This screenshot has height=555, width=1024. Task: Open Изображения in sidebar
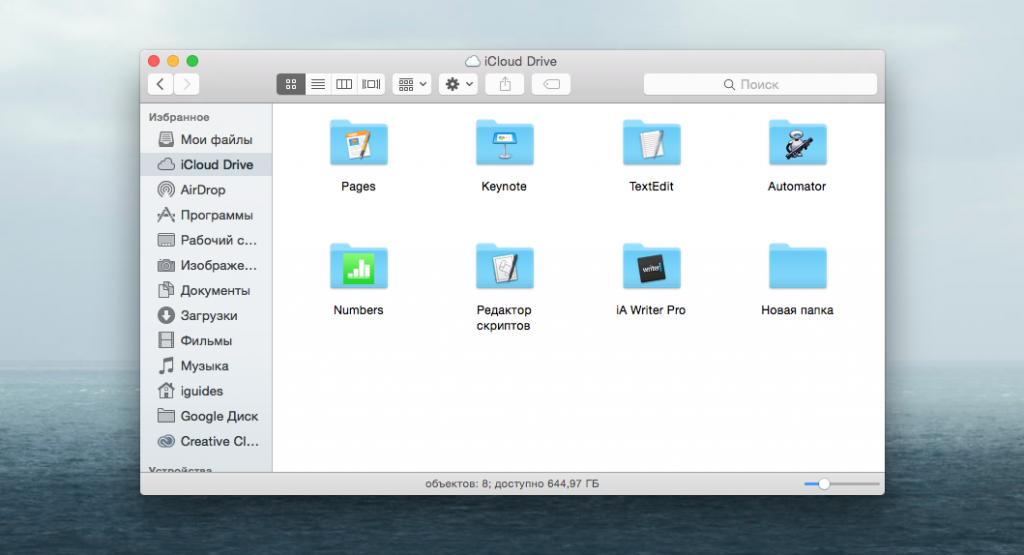206,265
